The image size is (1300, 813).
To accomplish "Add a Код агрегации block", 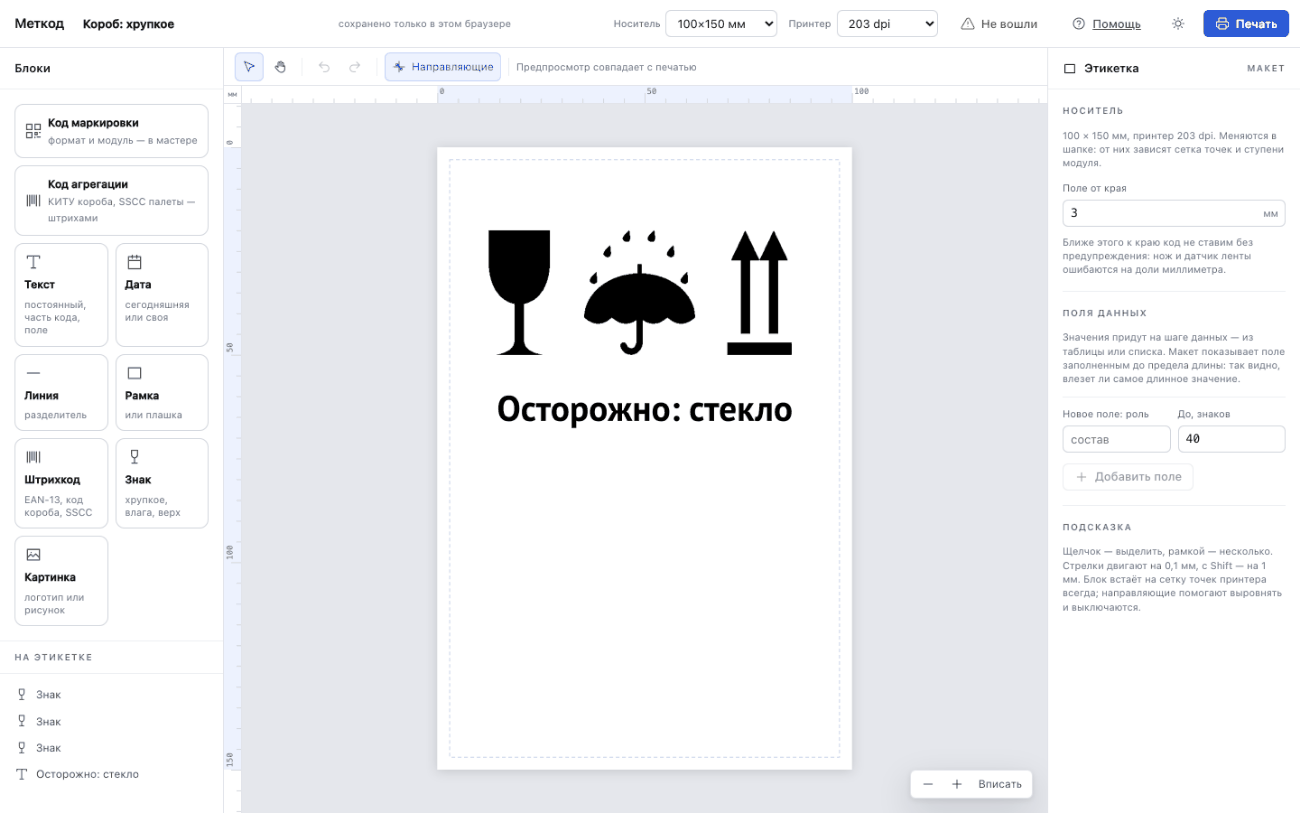I will pyautogui.click(x=111, y=200).
